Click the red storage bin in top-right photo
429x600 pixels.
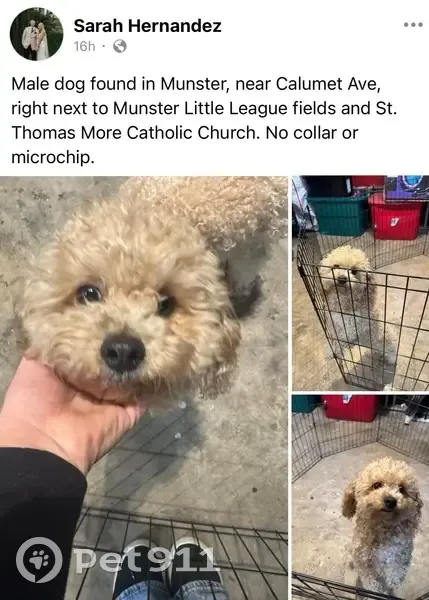[395, 216]
